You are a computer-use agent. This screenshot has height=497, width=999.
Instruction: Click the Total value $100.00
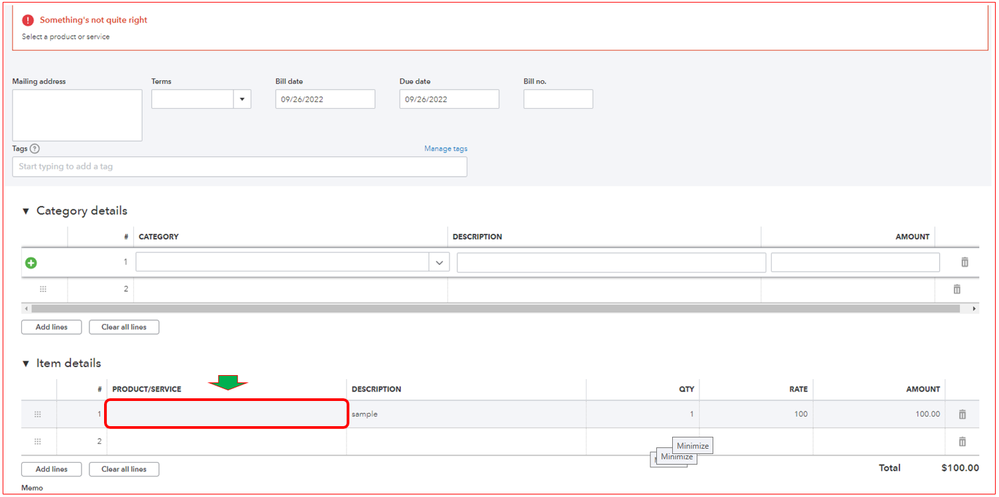click(x=960, y=468)
